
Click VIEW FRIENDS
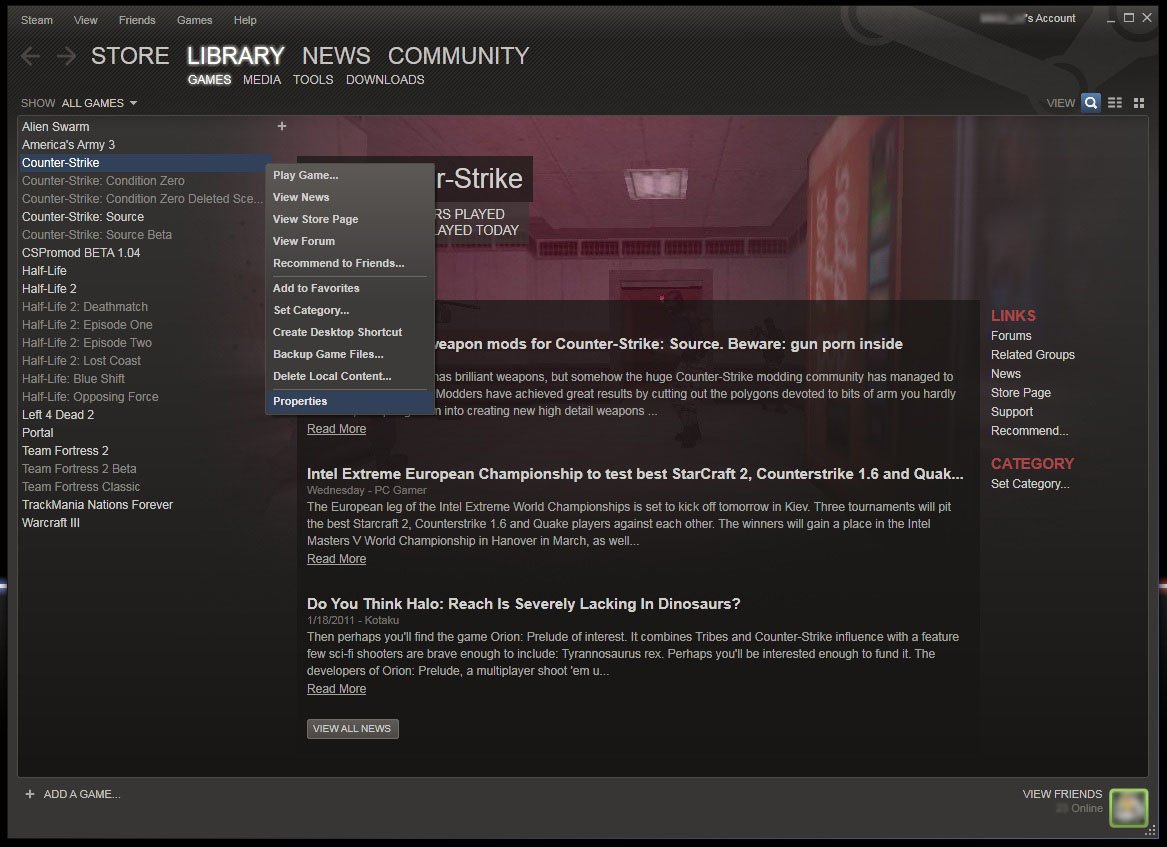[1062, 794]
